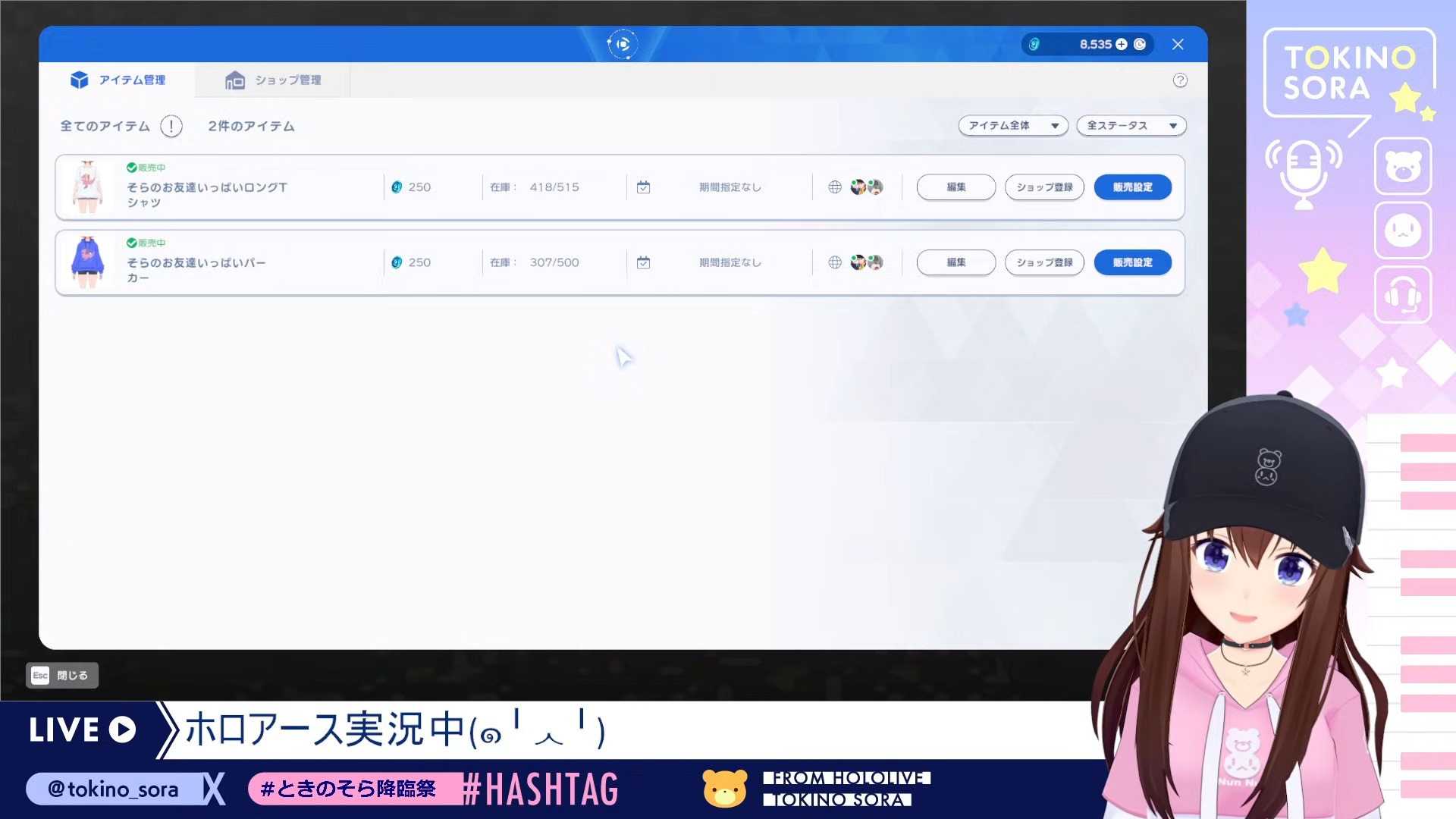Click the Esc 閉じる button
1456x819 pixels.
click(62, 675)
